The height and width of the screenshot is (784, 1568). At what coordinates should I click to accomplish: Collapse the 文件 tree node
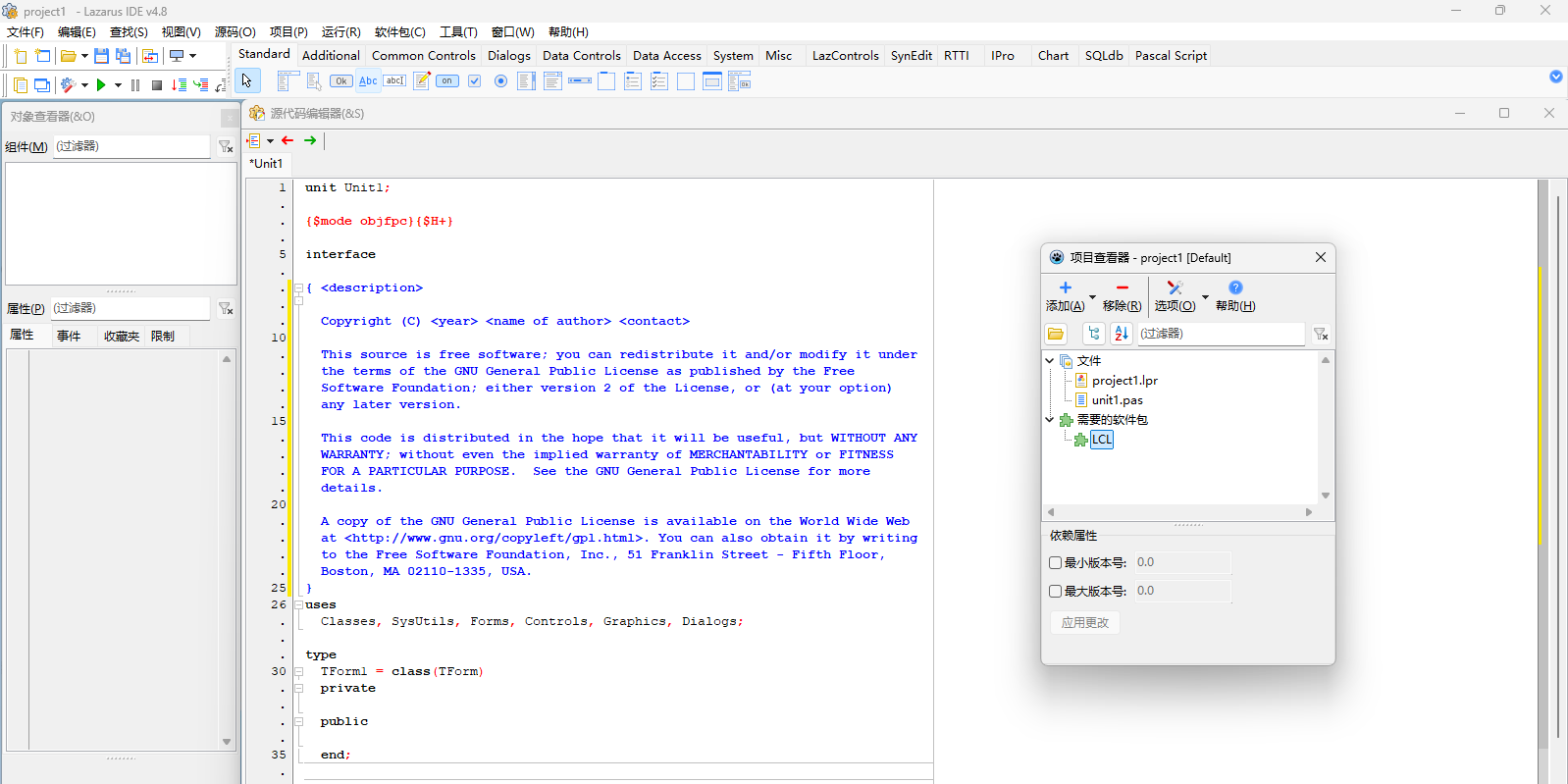pos(1050,361)
